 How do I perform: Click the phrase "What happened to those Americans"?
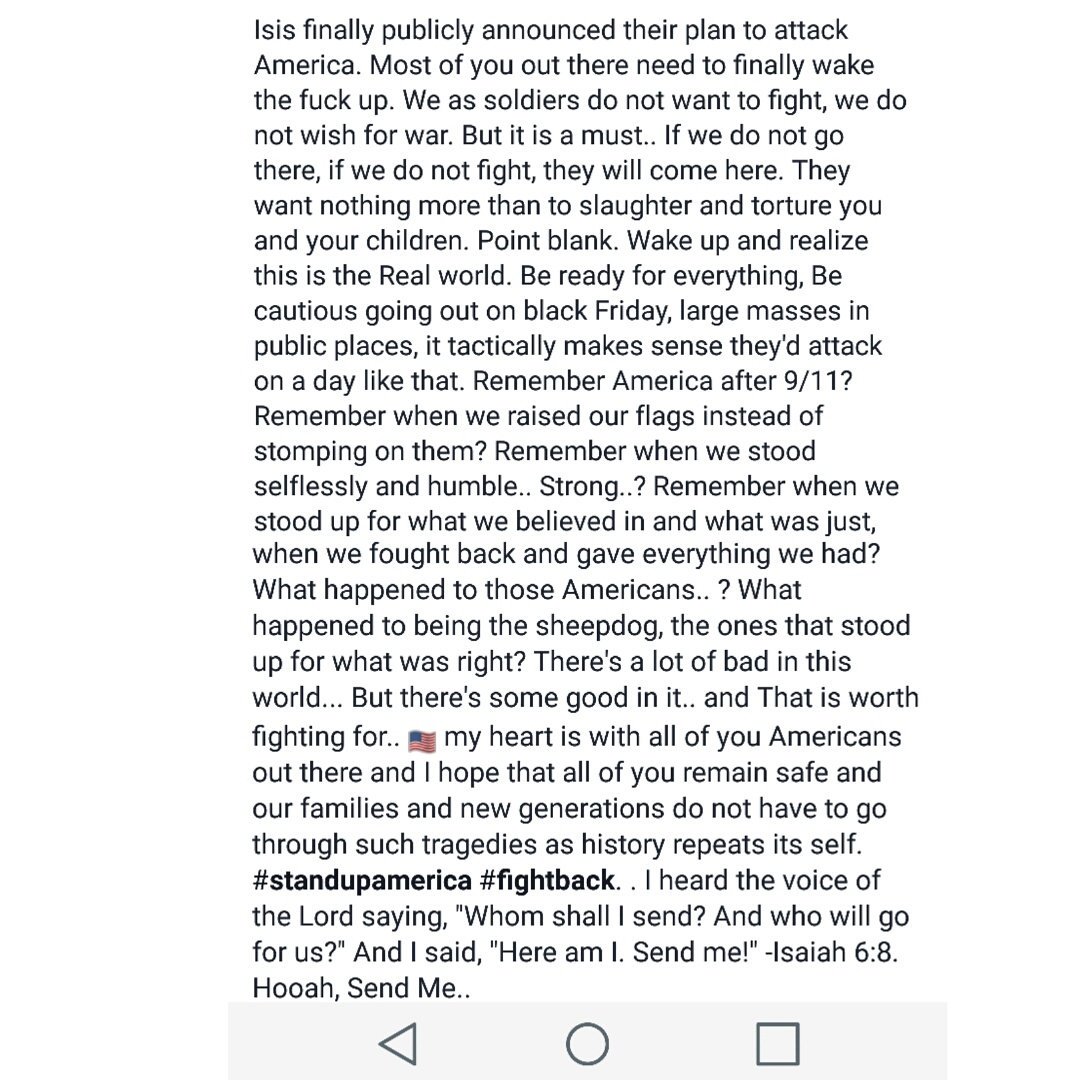[474, 590]
